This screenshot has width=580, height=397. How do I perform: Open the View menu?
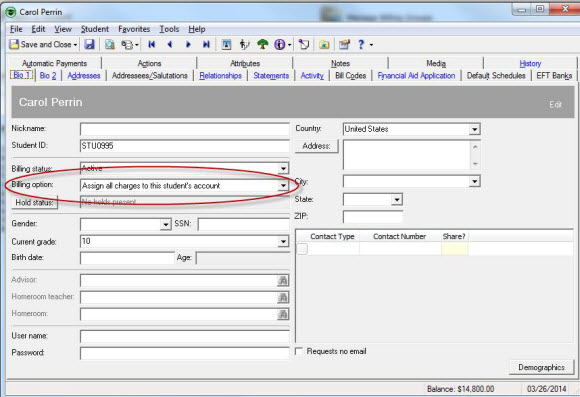click(63, 29)
